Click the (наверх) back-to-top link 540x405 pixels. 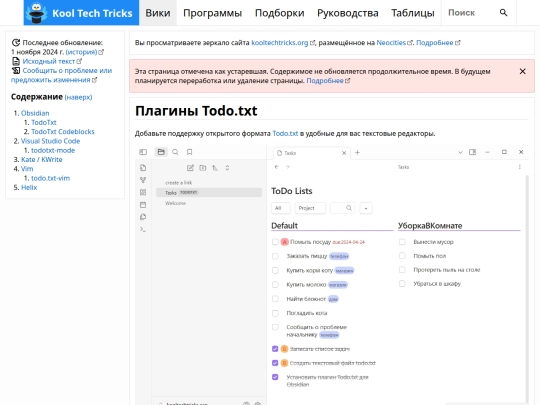click(78, 97)
